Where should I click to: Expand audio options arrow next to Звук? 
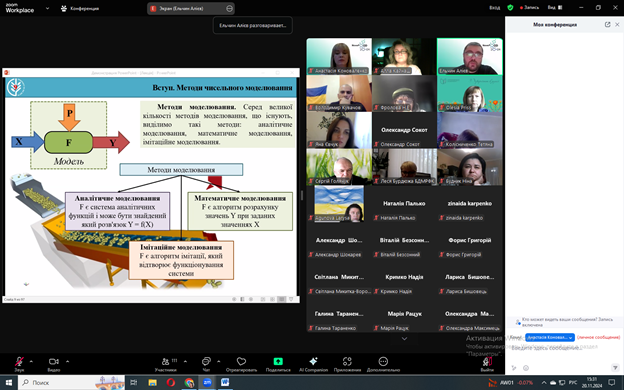[x=31, y=361]
